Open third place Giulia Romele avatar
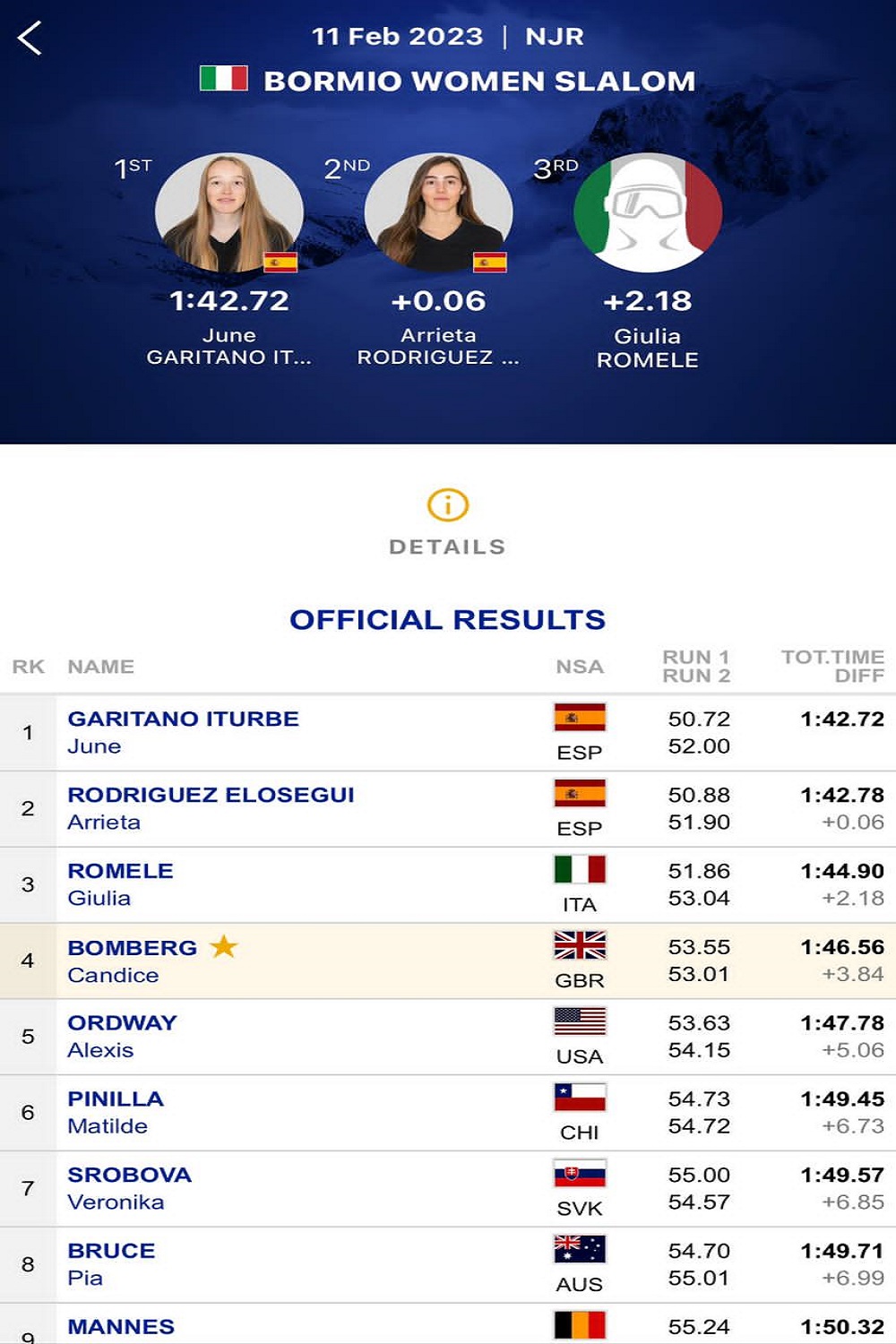 648,212
